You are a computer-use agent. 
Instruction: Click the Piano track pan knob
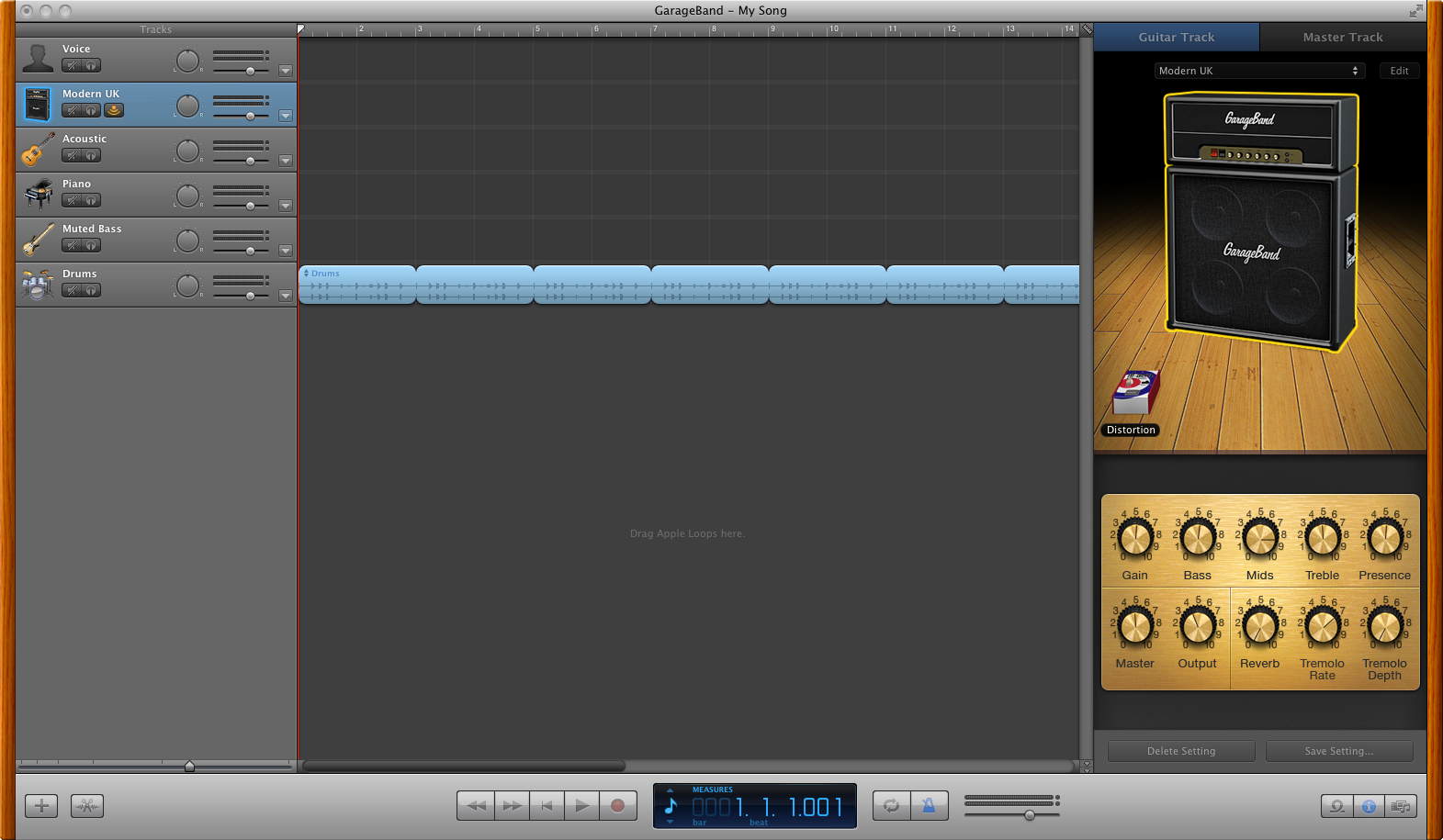tap(187, 196)
